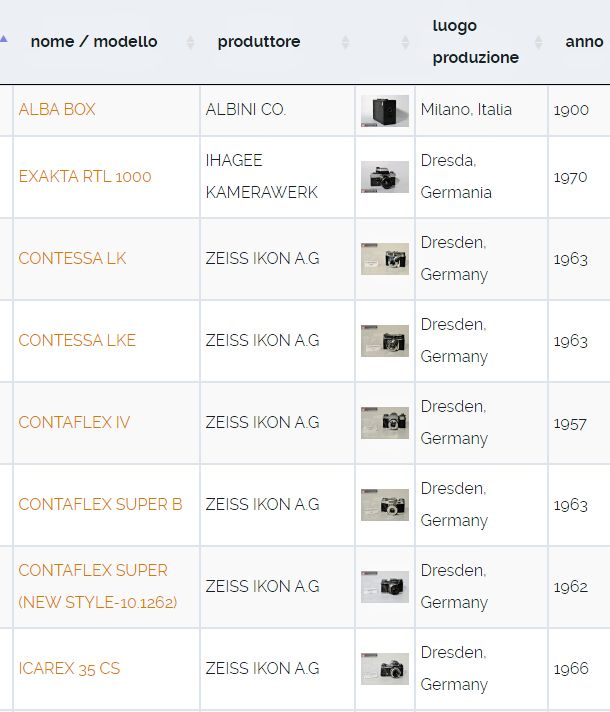This screenshot has width=610, height=712.
Task: Open CONTAFLEX SUPER (NEW STYLE-10.1262) link
Action: [98, 586]
